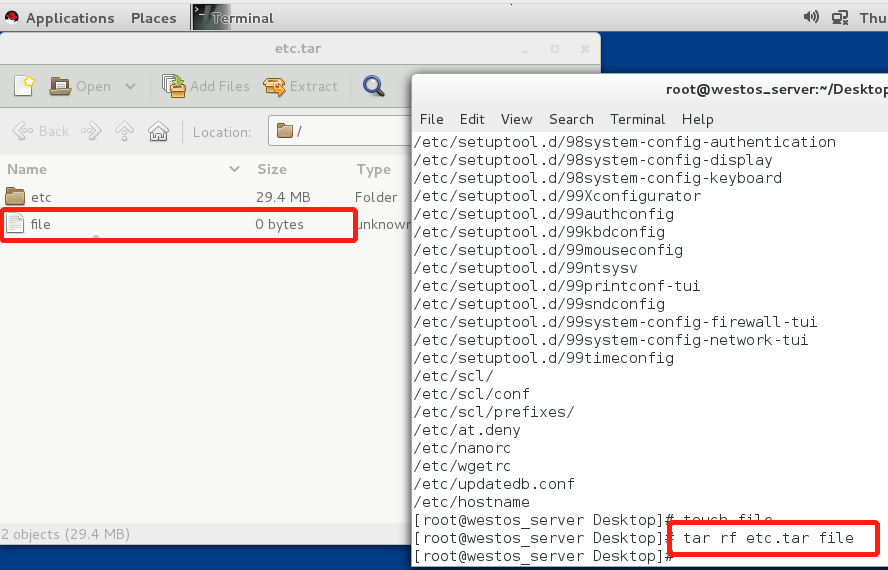Screen dimensions: 888x570
Task: Click the etc.tar window title bar
Action: [x=298, y=49]
